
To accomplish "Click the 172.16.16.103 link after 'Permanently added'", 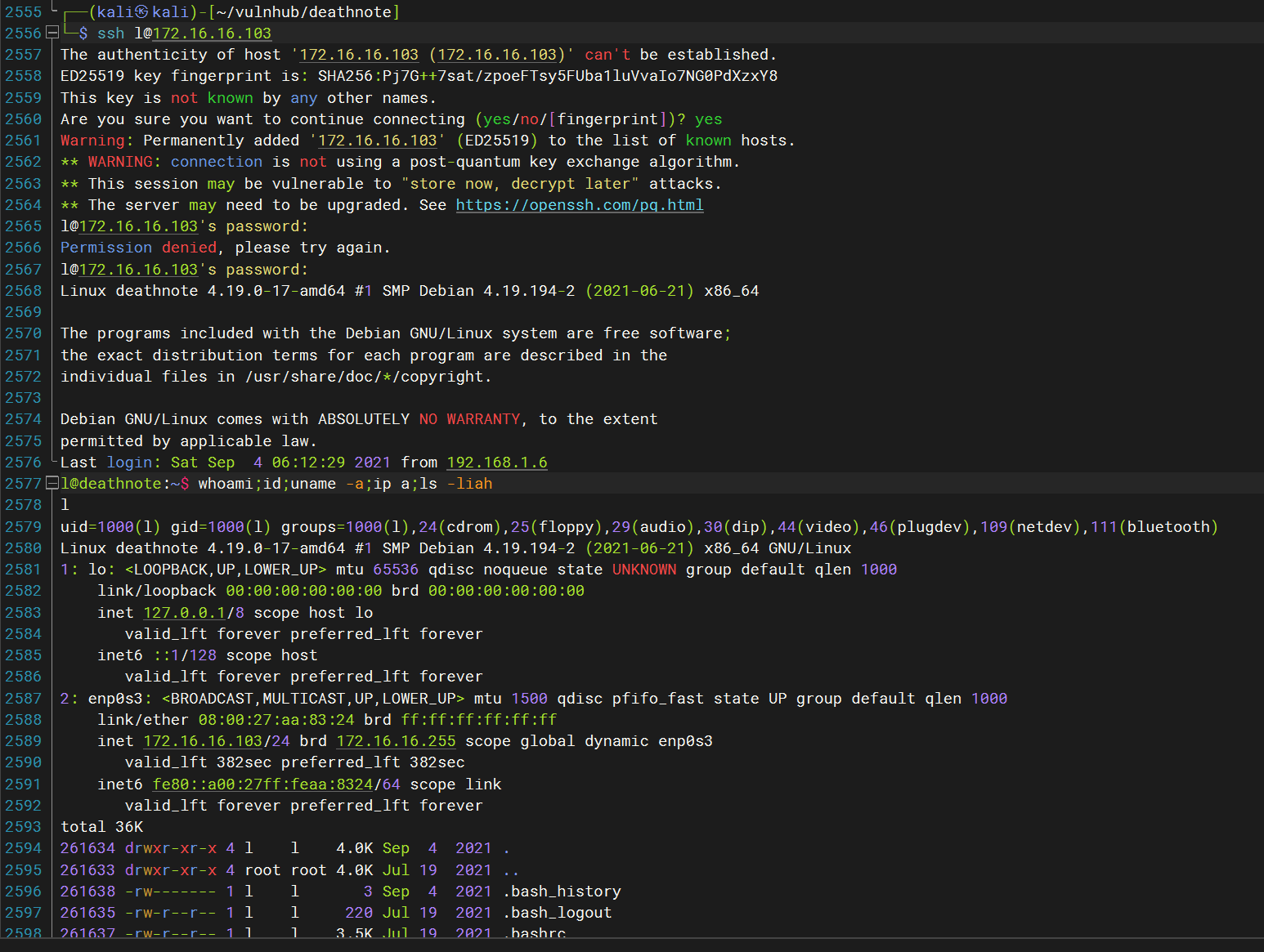I will pos(377,141).
